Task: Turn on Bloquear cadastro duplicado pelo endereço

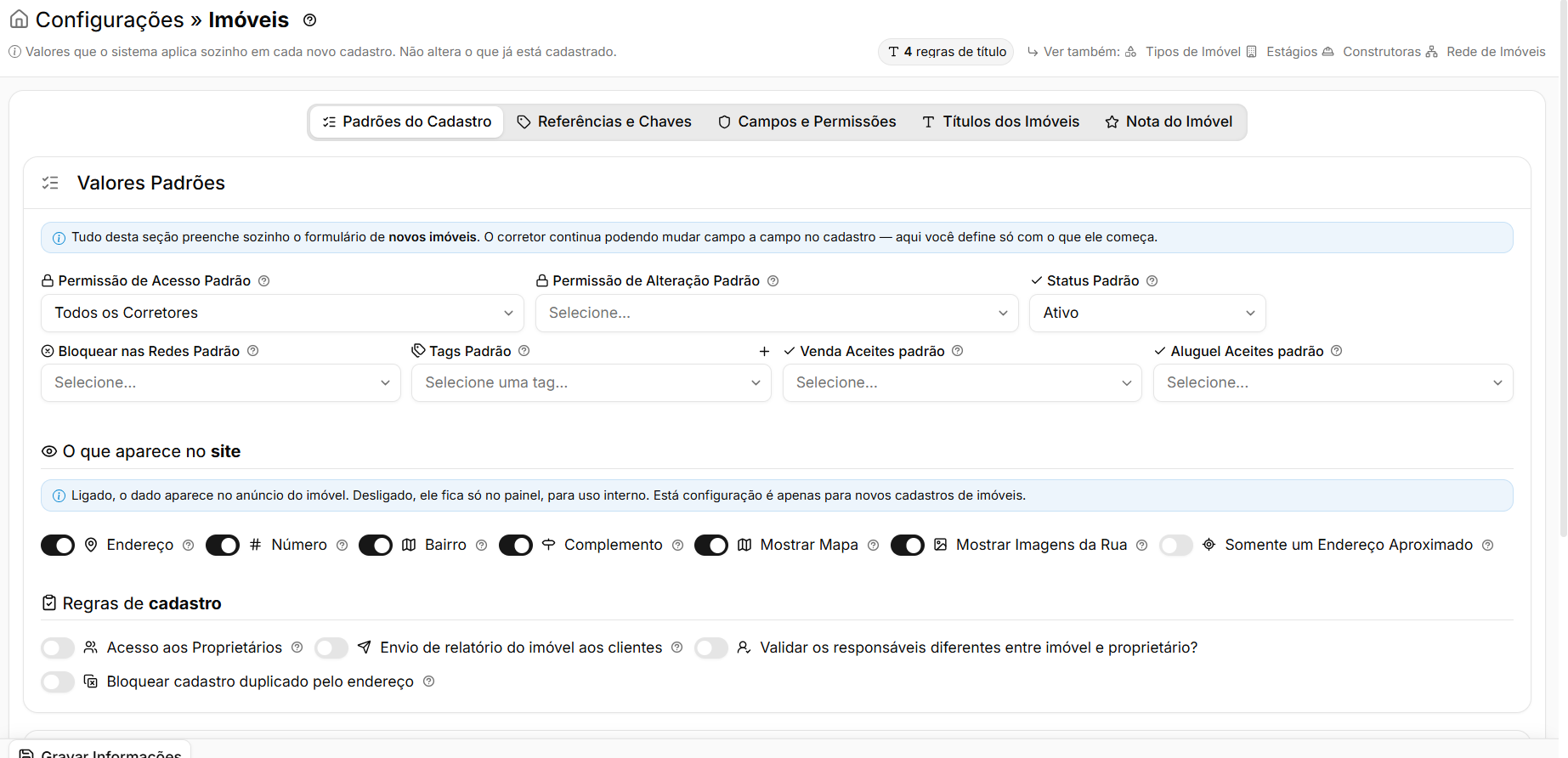Action: pos(58,682)
